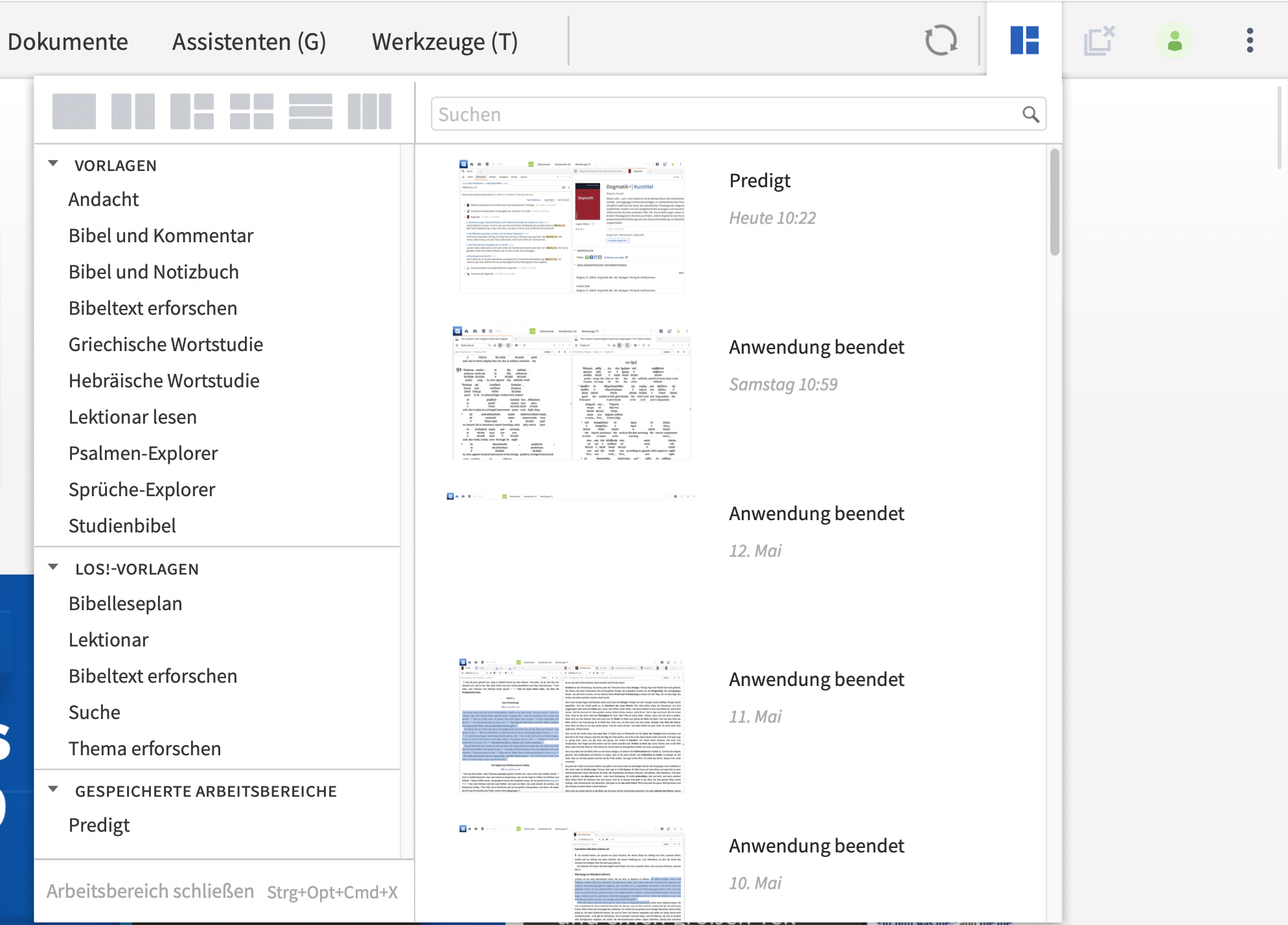Open the 10. Mai layout thumbnail
Viewport: 1288px width, 925px height.
pyautogui.click(x=571, y=873)
